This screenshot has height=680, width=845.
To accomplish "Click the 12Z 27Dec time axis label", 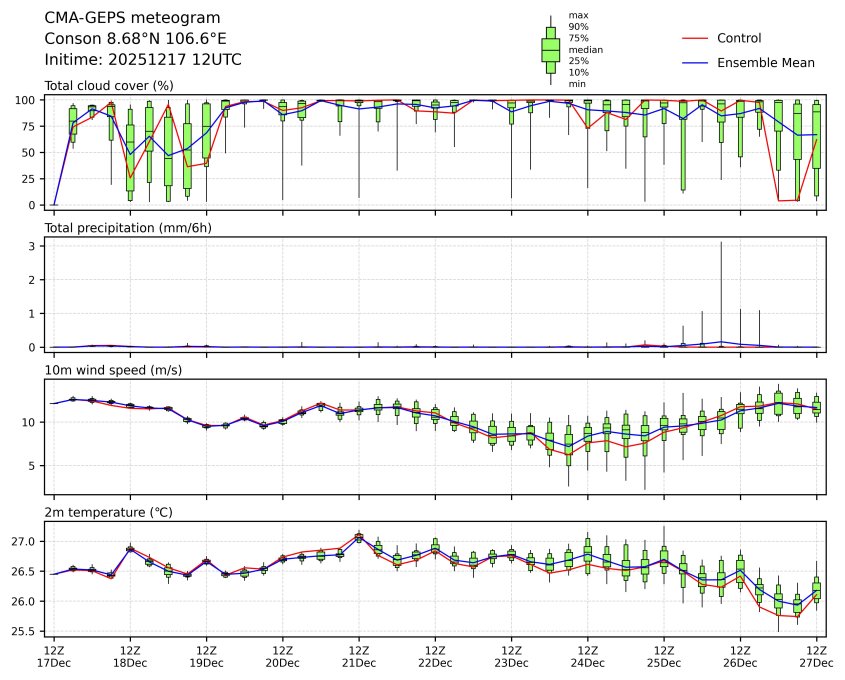I will click(x=816, y=656).
